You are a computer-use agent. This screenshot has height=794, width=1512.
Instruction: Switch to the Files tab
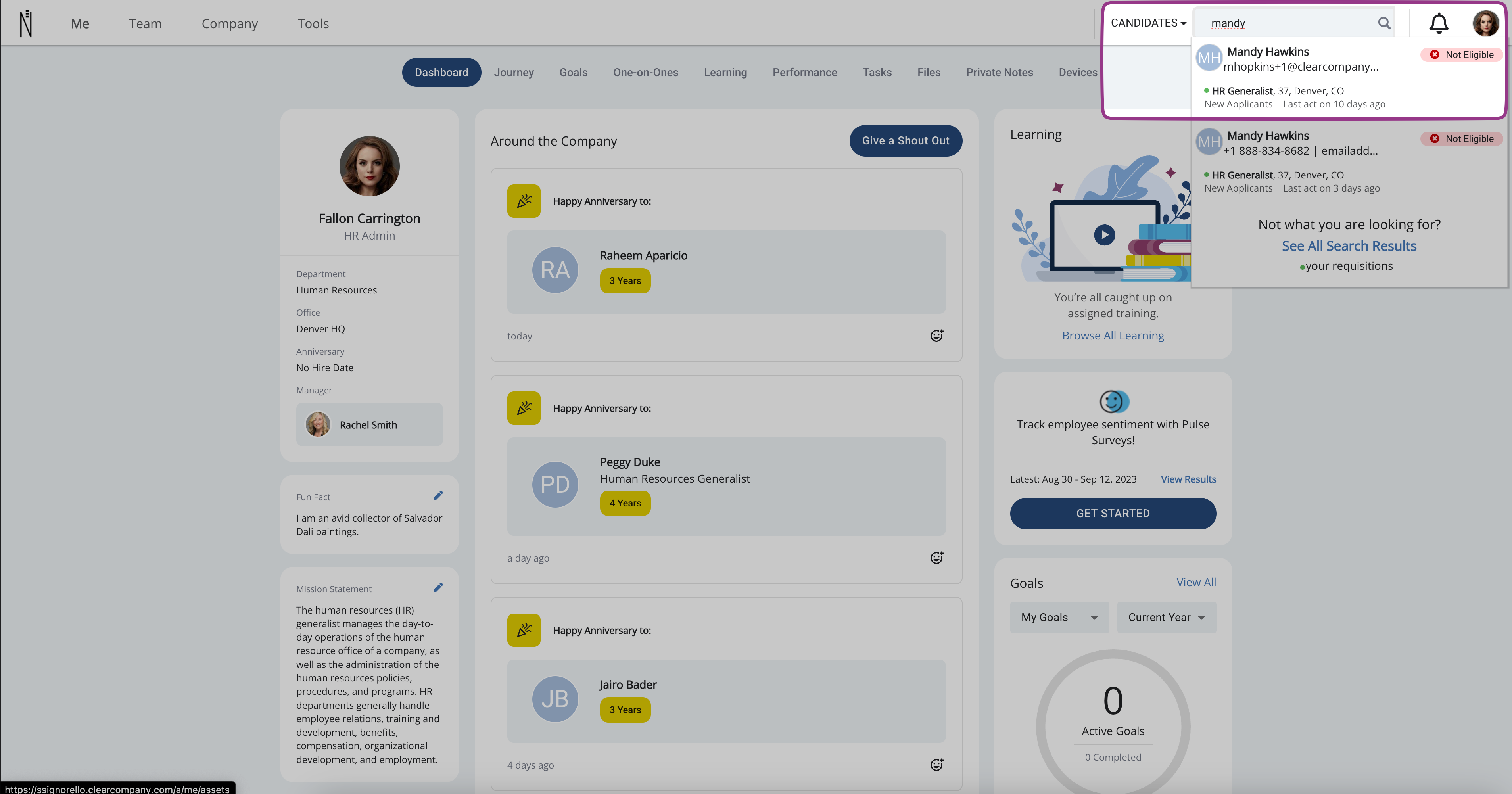tap(929, 72)
